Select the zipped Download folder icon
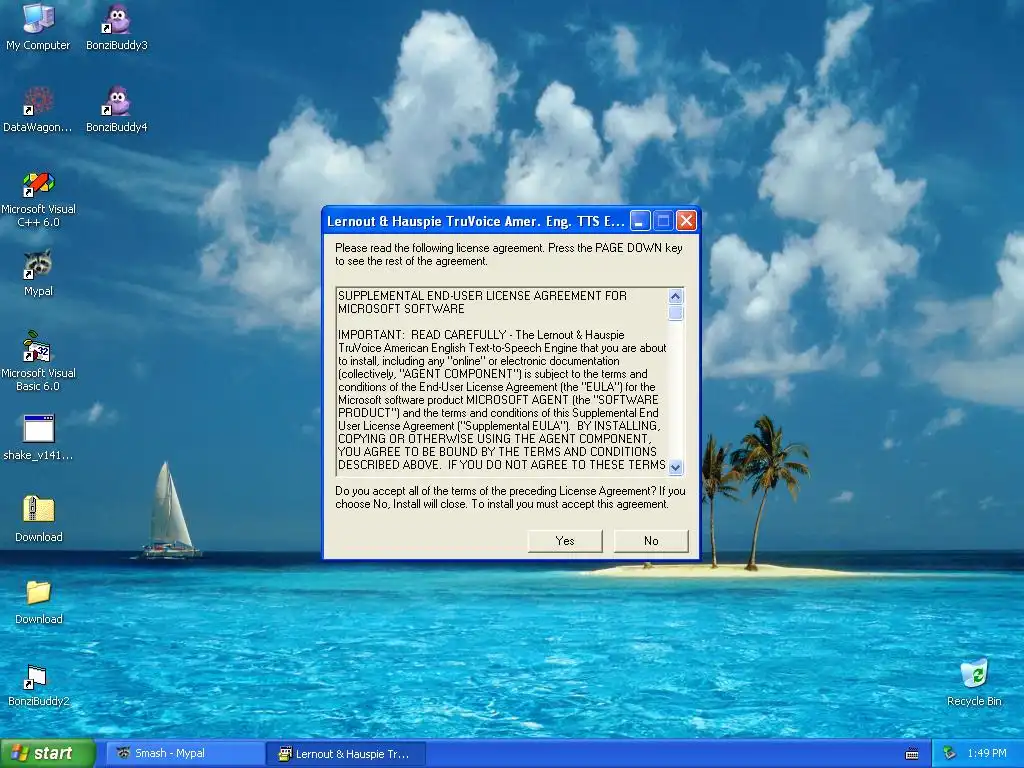 (39, 519)
